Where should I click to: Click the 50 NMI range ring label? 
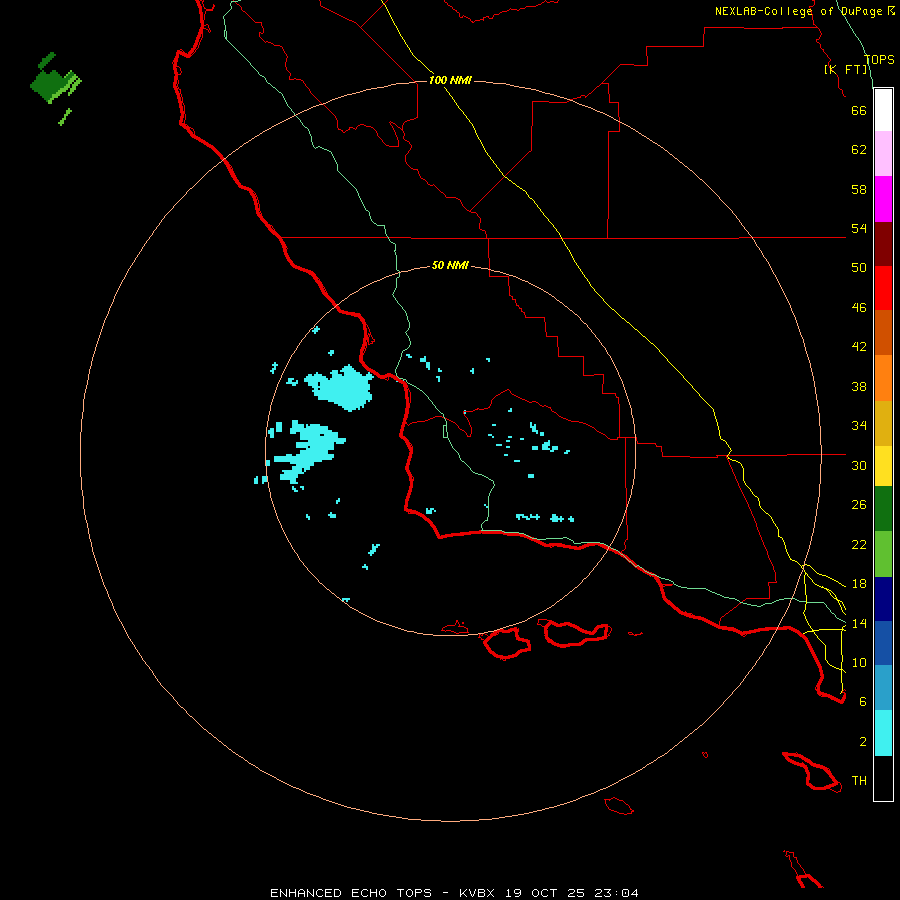[x=450, y=265]
